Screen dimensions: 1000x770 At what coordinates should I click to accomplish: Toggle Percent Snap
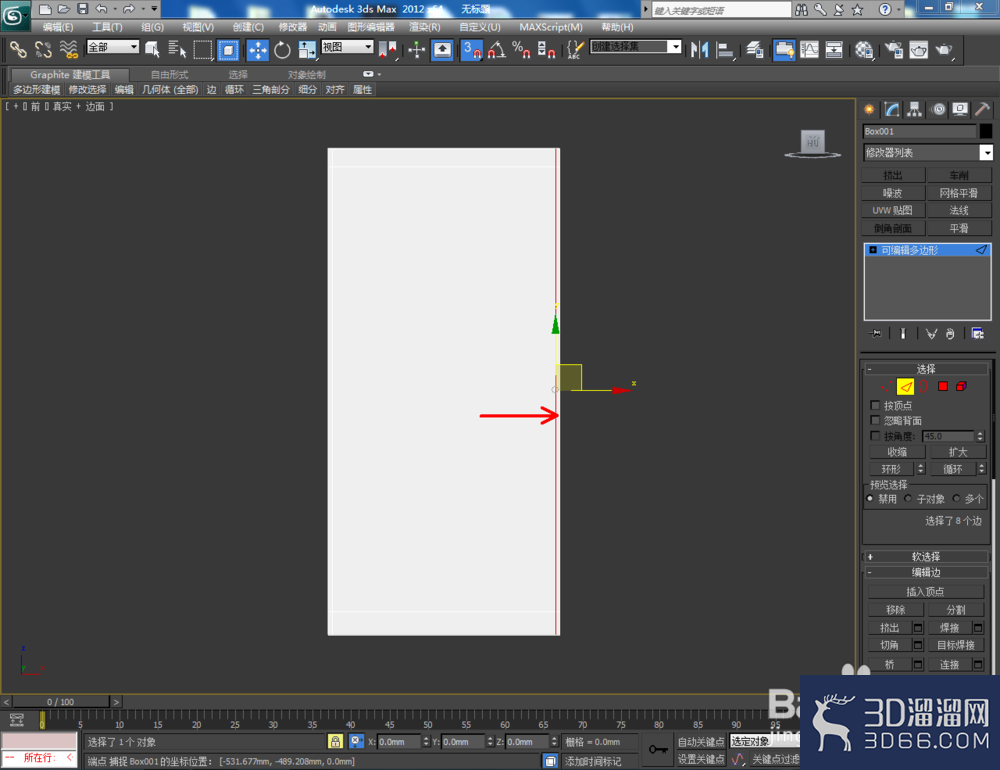[x=521, y=49]
